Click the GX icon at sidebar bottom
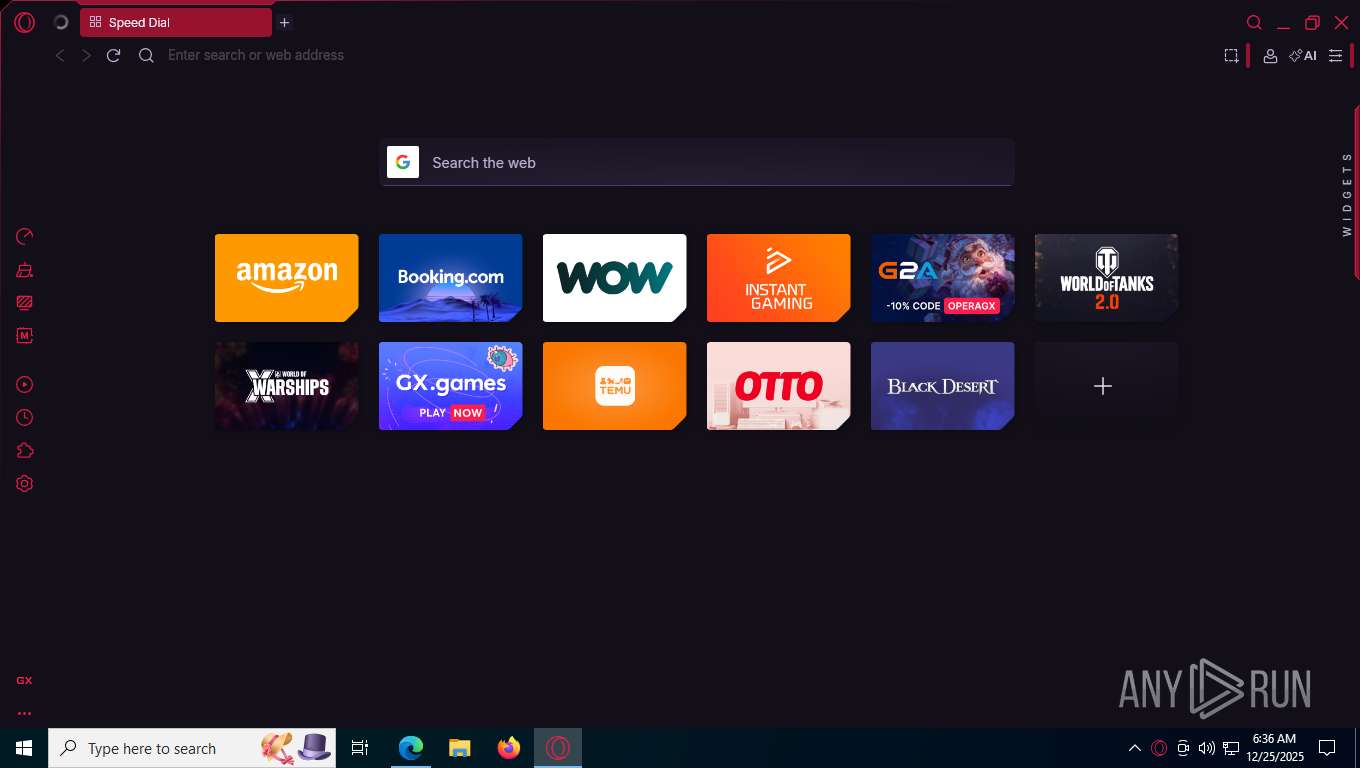The width and height of the screenshot is (1360, 768). 24,680
